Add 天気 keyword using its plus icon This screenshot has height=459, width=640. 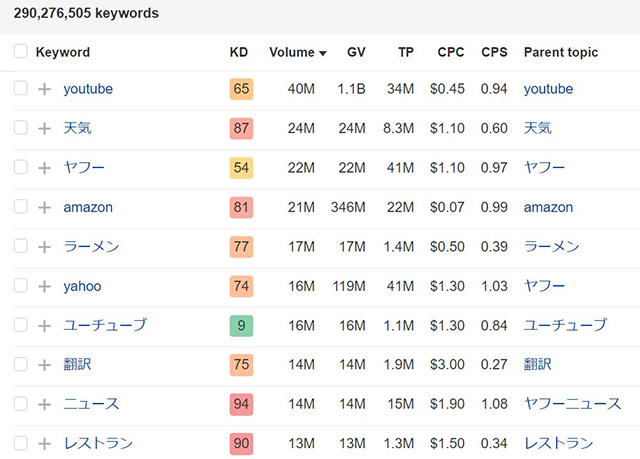click(x=44, y=129)
